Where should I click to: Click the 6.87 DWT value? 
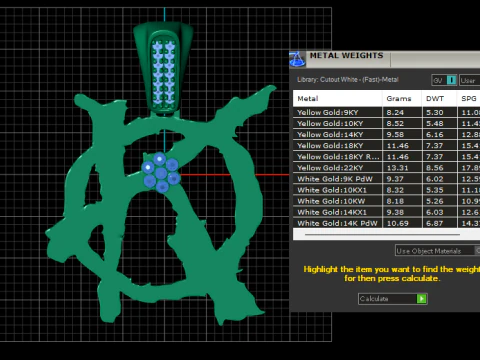435,223
